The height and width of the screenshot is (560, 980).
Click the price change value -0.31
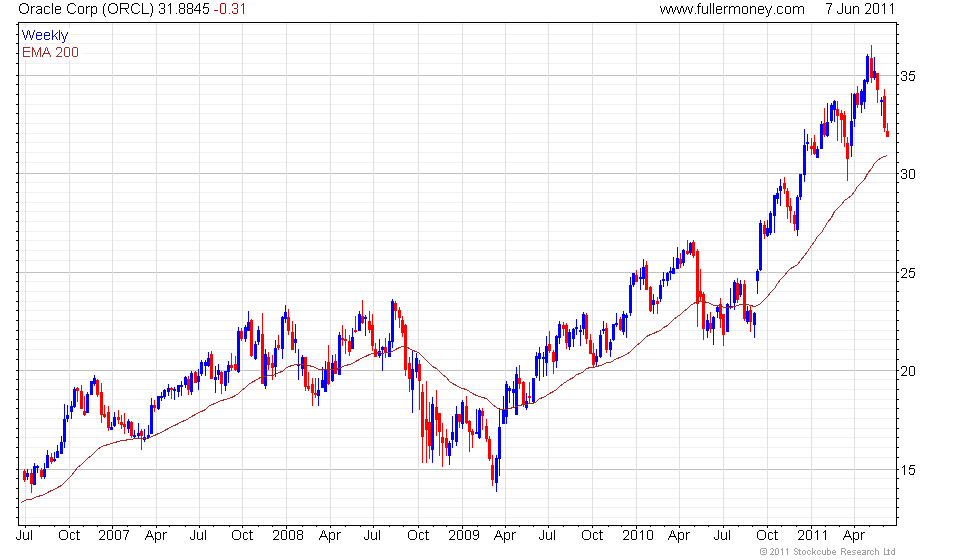pyautogui.click(x=230, y=9)
